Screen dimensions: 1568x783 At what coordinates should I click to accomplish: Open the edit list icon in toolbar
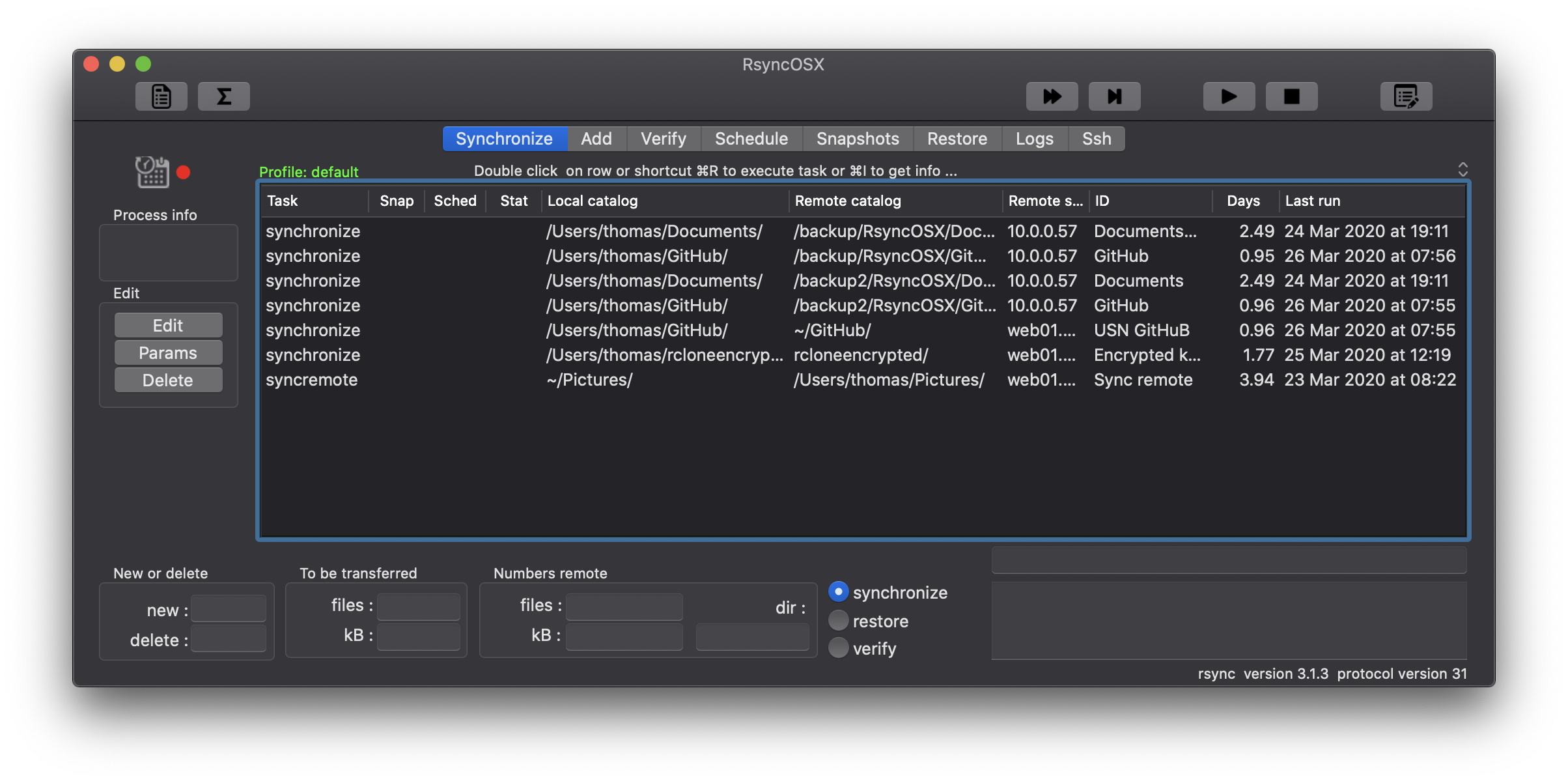(x=1406, y=96)
